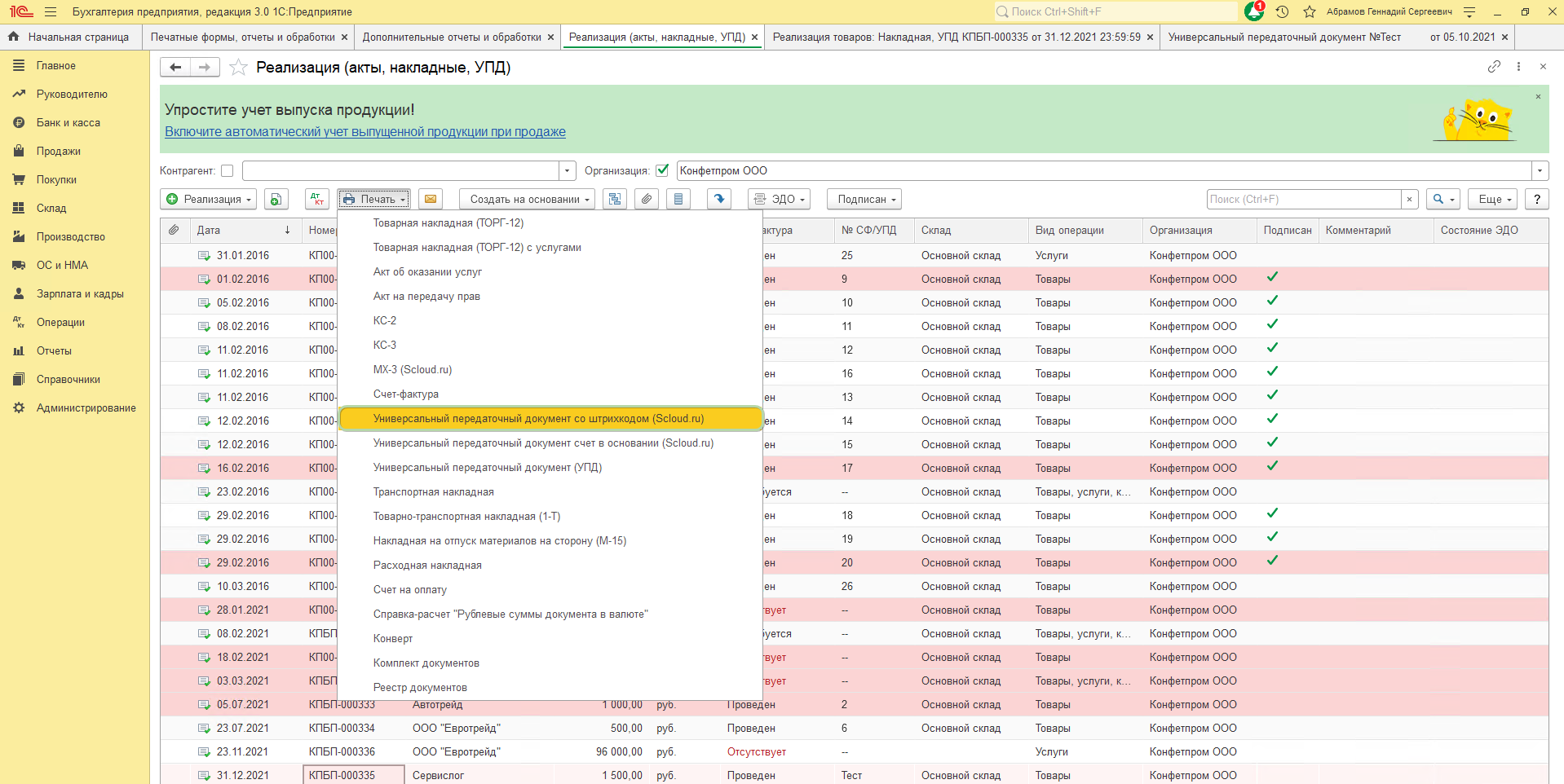
Task: Open the form's three-dot more menu
Action: click(1518, 67)
